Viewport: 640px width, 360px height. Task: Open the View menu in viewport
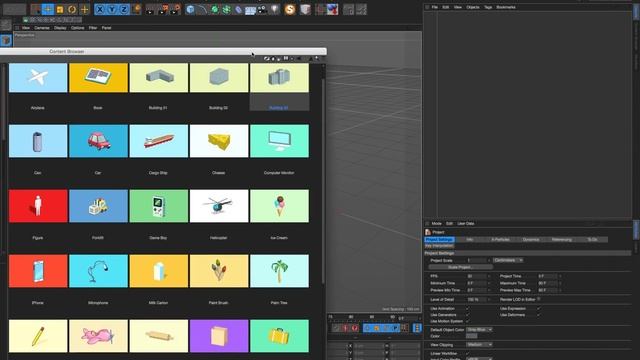26,28
